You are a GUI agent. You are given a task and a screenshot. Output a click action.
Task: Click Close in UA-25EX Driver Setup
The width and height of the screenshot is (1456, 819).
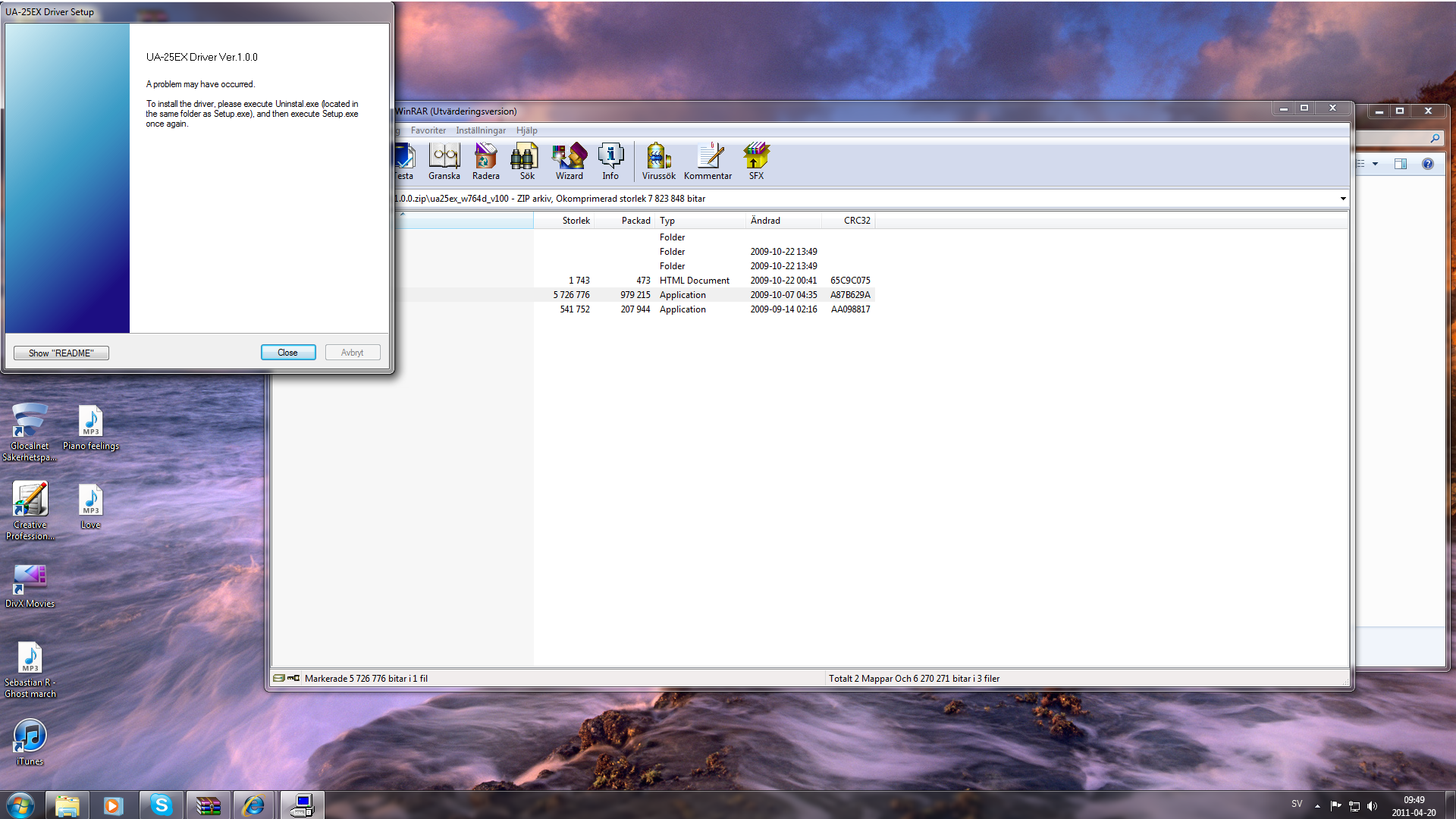(x=288, y=353)
